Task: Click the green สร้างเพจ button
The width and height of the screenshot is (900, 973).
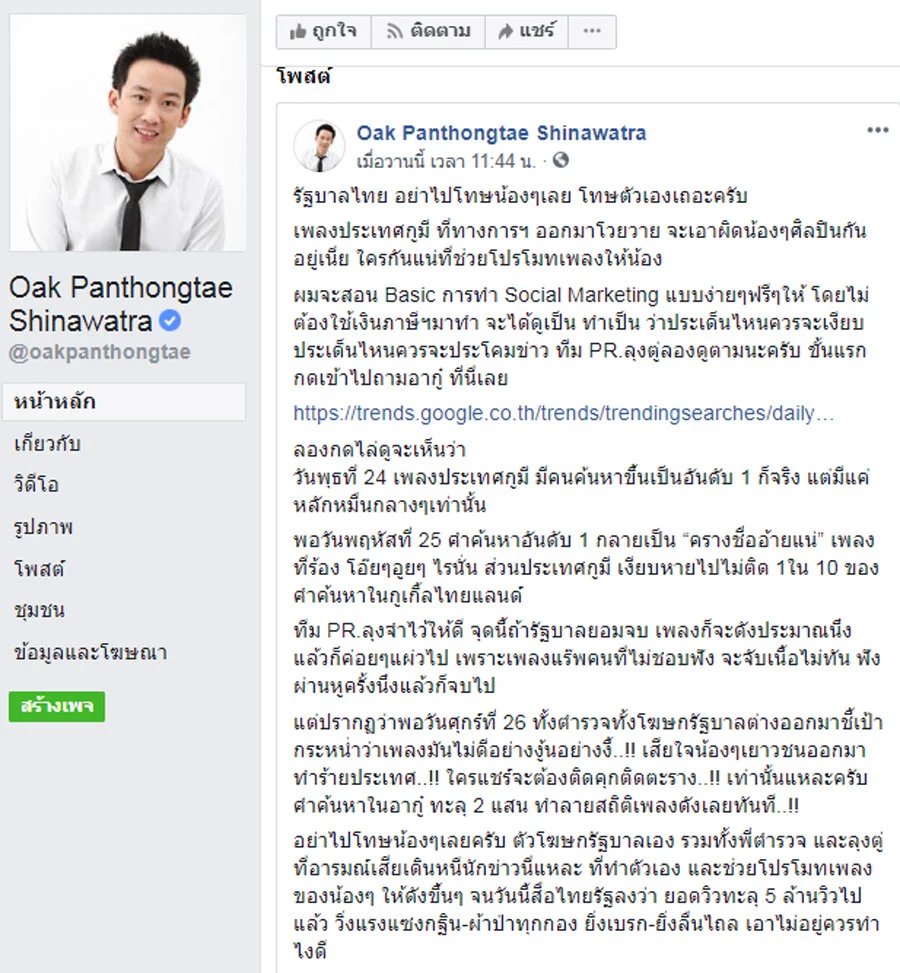Action: click(x=56, y=706)
